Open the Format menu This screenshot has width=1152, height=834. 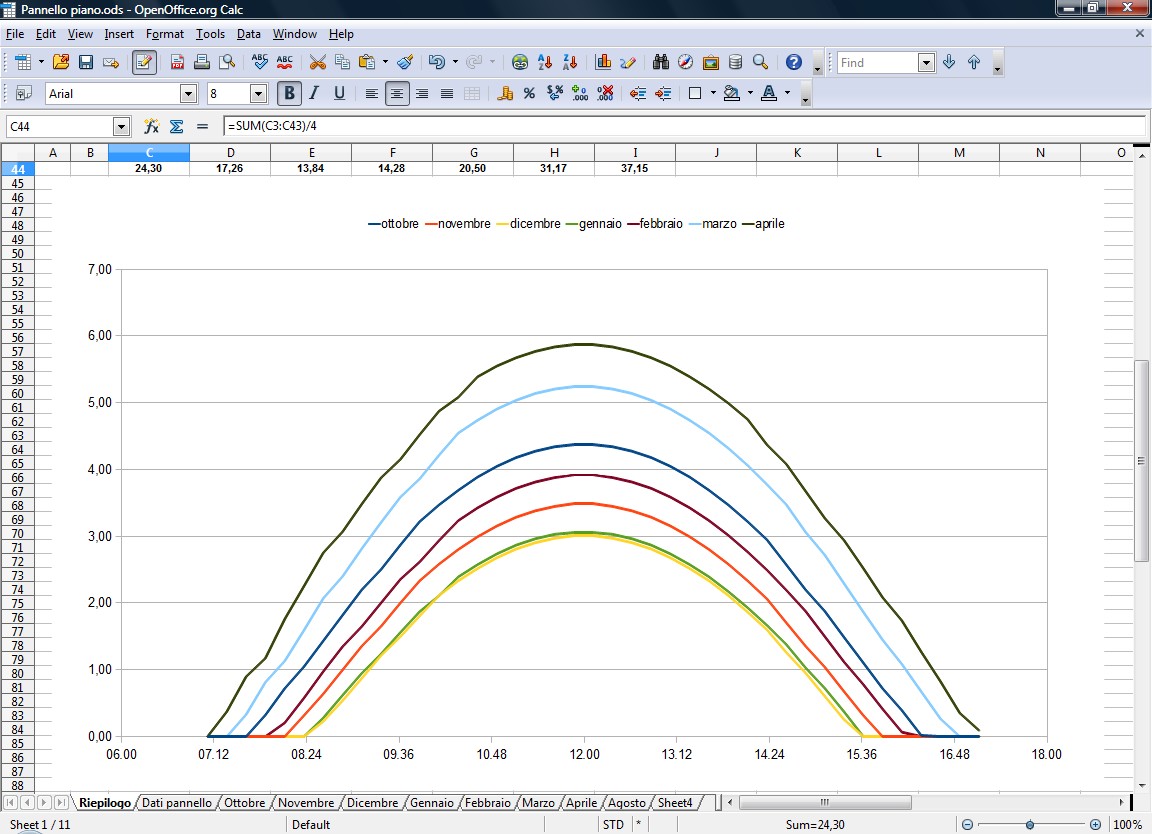click(165, 34)
